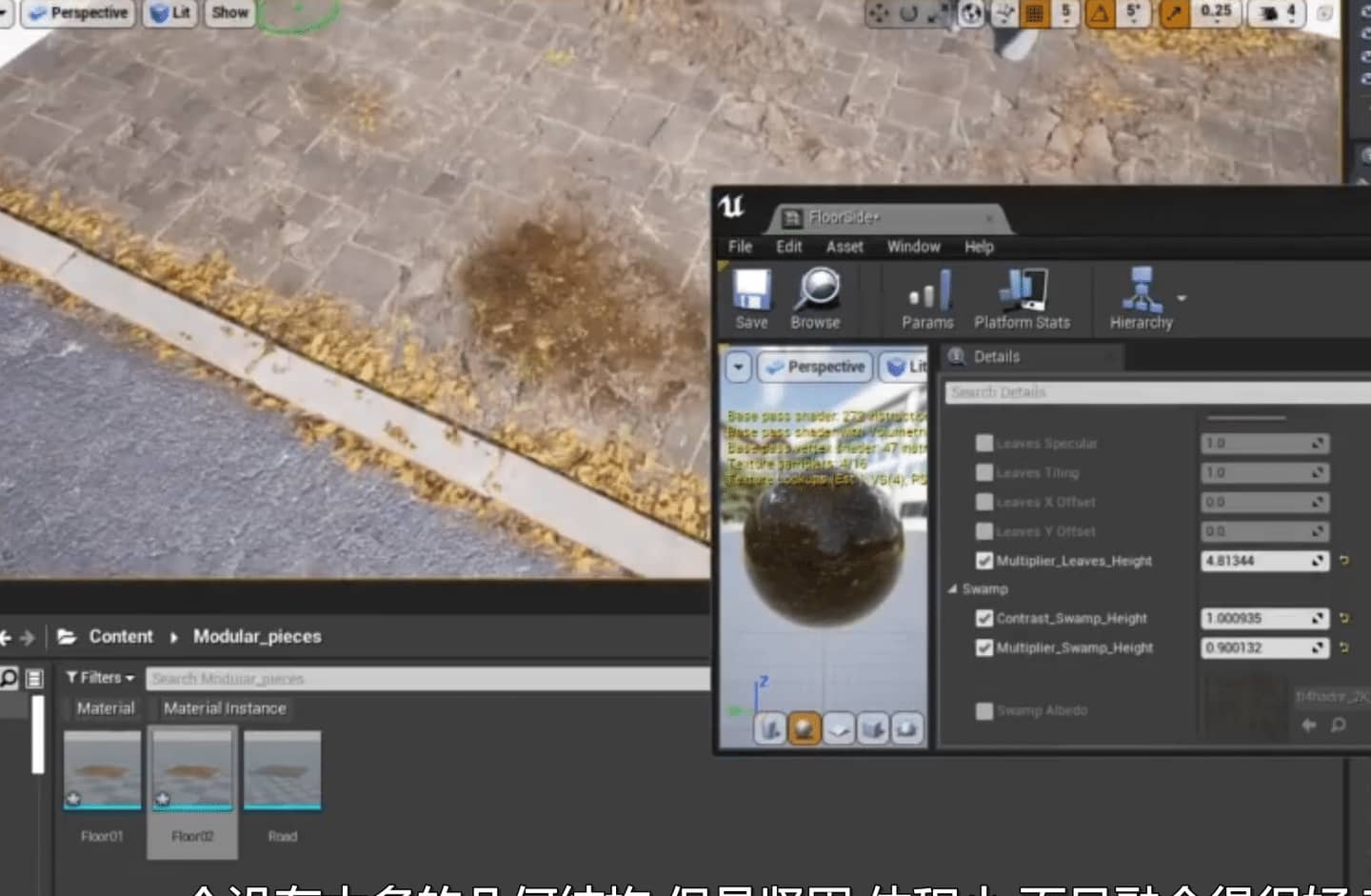Click Multiplier_Leaves_Height value slider 4.81344
The width and height of the screenshot is (1371, 896).
click(1264, 561)
